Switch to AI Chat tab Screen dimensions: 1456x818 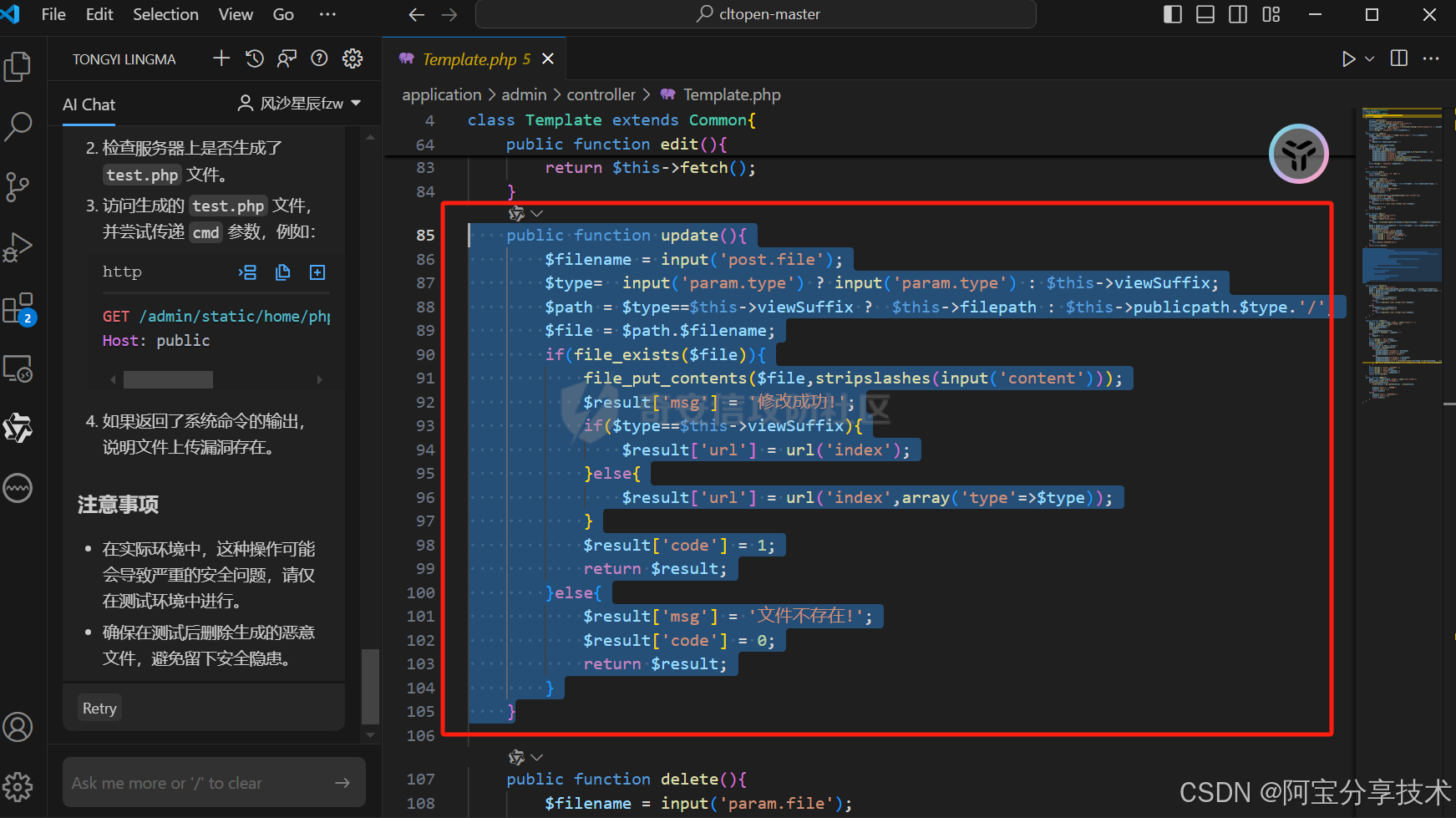[x=89, y=104]
